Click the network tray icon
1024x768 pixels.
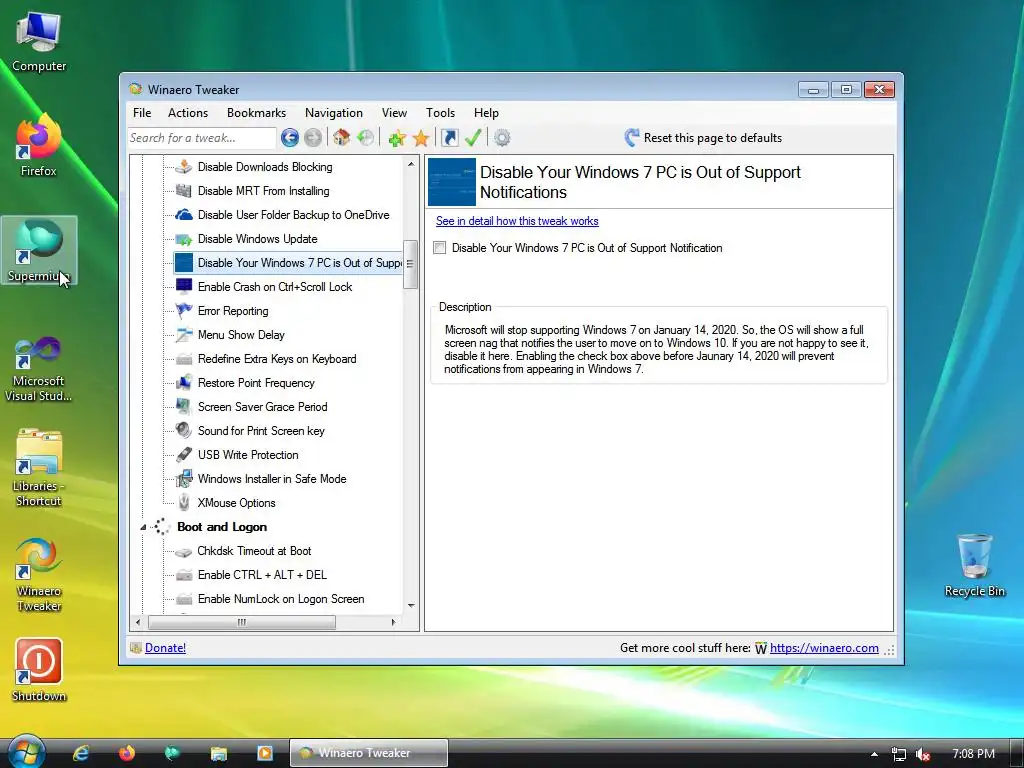pyautogui.click(x=899, y=754)
